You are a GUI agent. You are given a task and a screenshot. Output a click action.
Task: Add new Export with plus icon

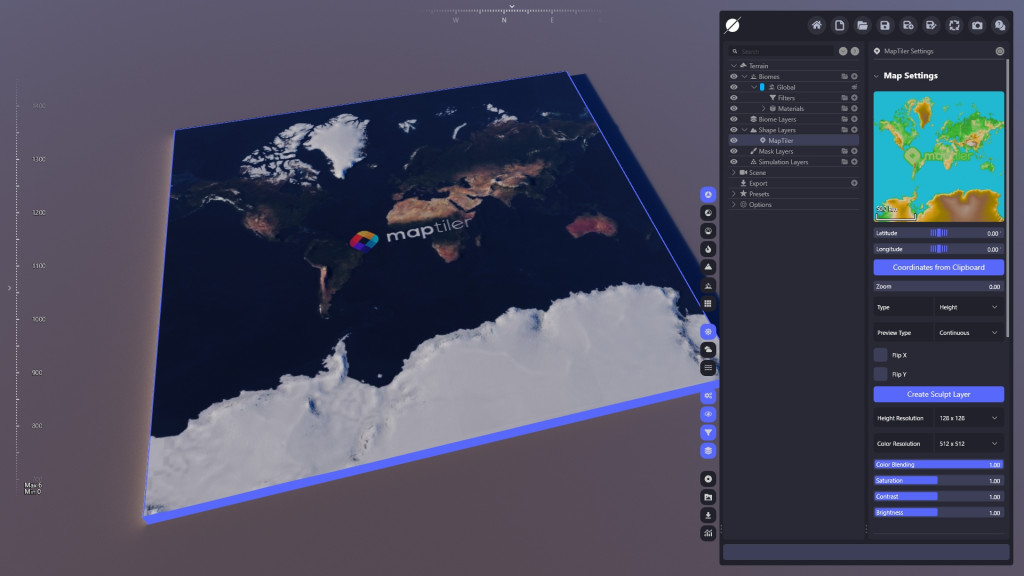(x=854, y=184)
